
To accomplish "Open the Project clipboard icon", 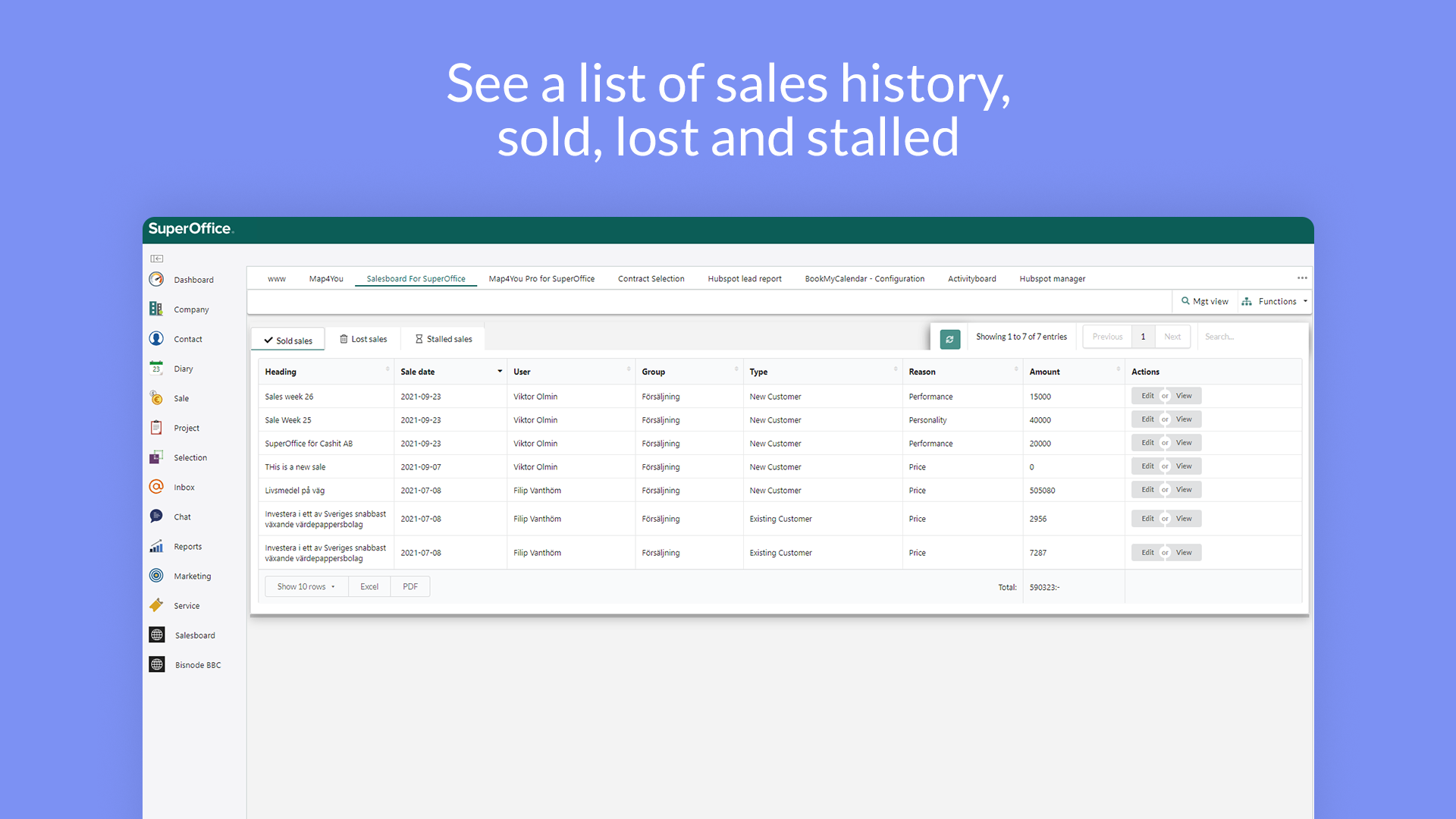I will 156,428.
